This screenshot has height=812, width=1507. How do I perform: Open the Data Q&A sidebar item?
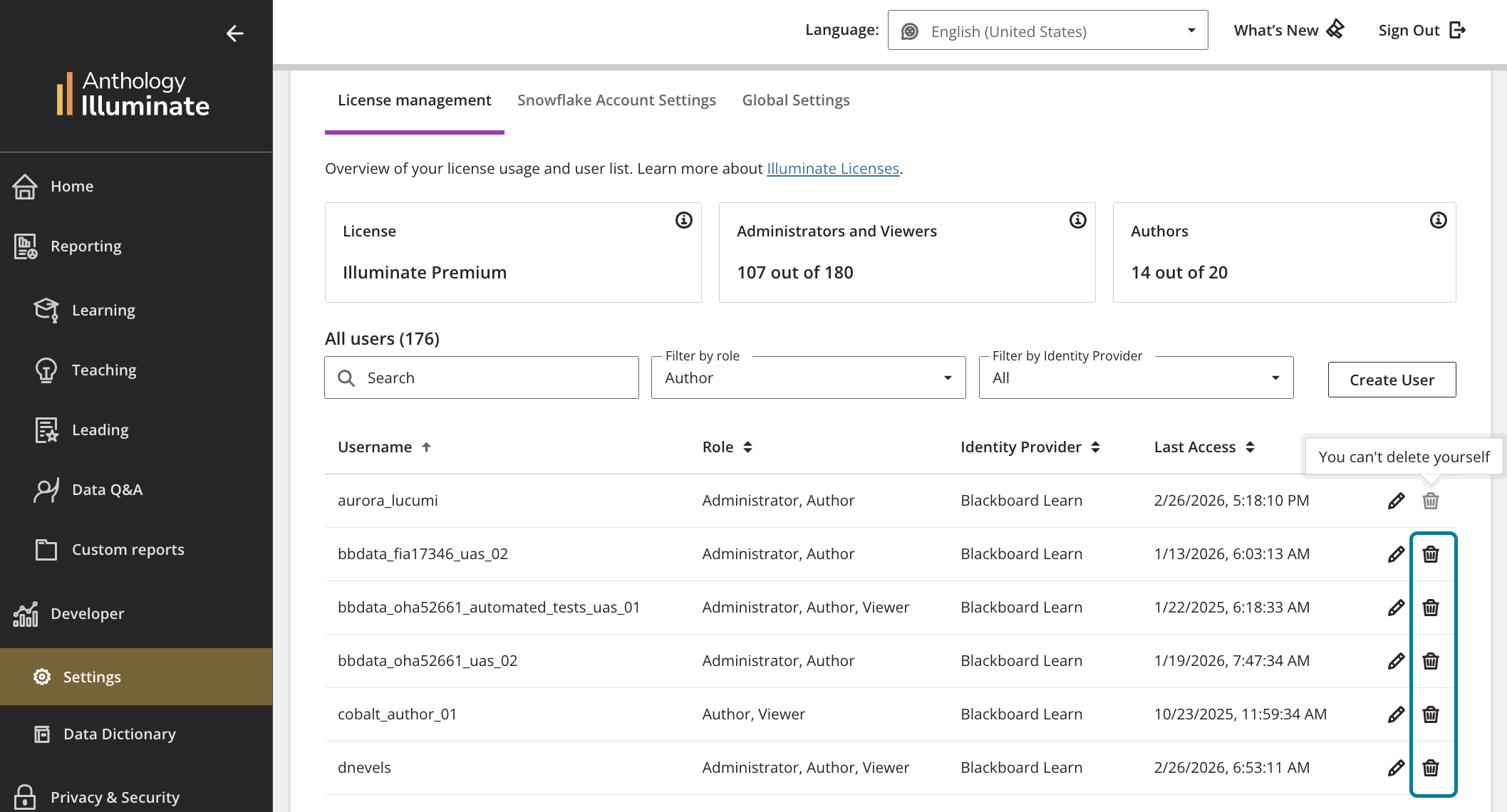coord(107,490)
